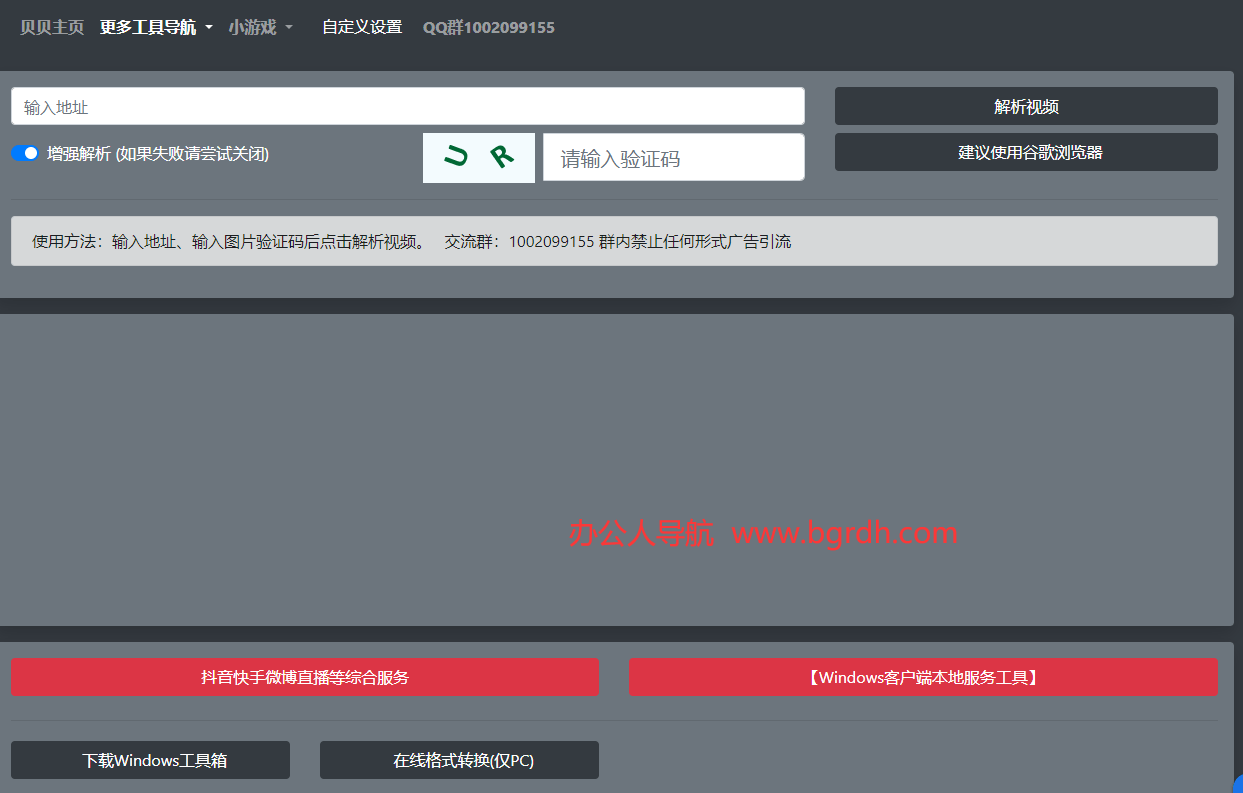Screen dimensions: 1243x793
Task: Click 下载Windows工具箱 download button
Action: (x=150, y=760)
